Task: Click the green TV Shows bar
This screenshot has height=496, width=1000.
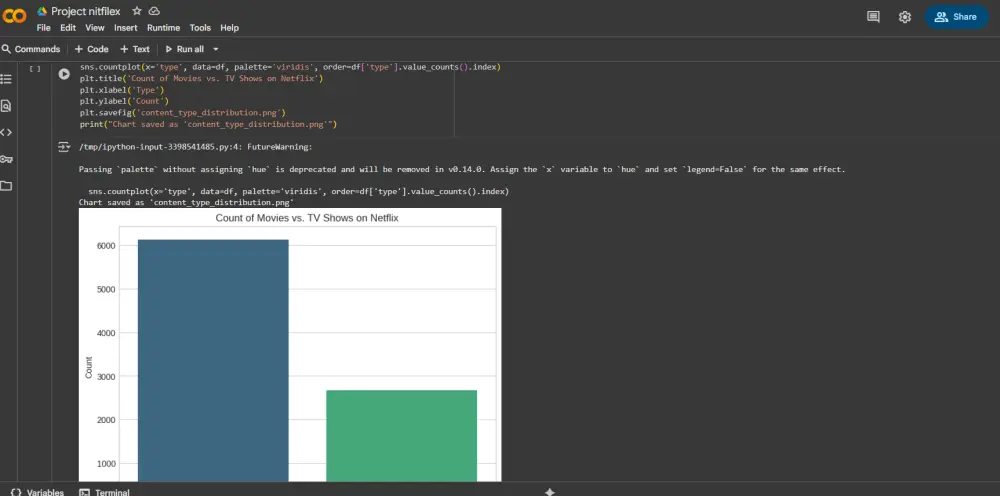Action: click(x=402, y=436)
